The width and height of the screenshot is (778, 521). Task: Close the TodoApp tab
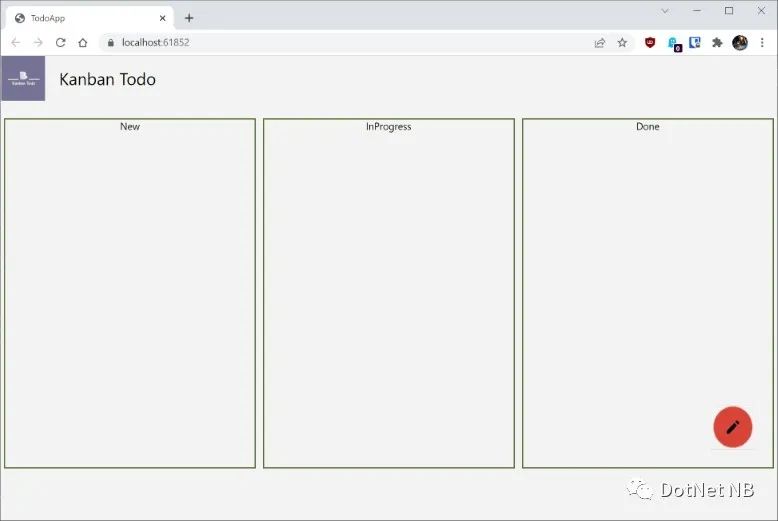tap(162, 18)
